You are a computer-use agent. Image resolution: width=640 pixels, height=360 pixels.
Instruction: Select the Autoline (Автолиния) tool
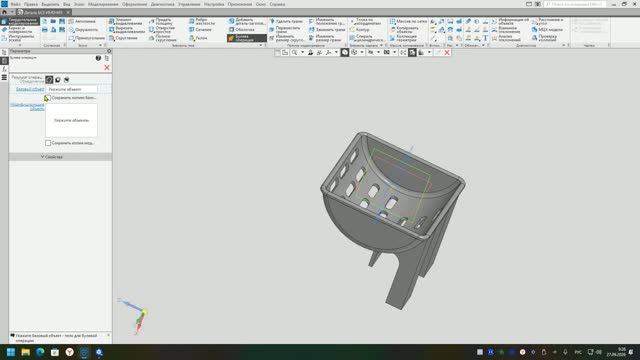(82, 21)
